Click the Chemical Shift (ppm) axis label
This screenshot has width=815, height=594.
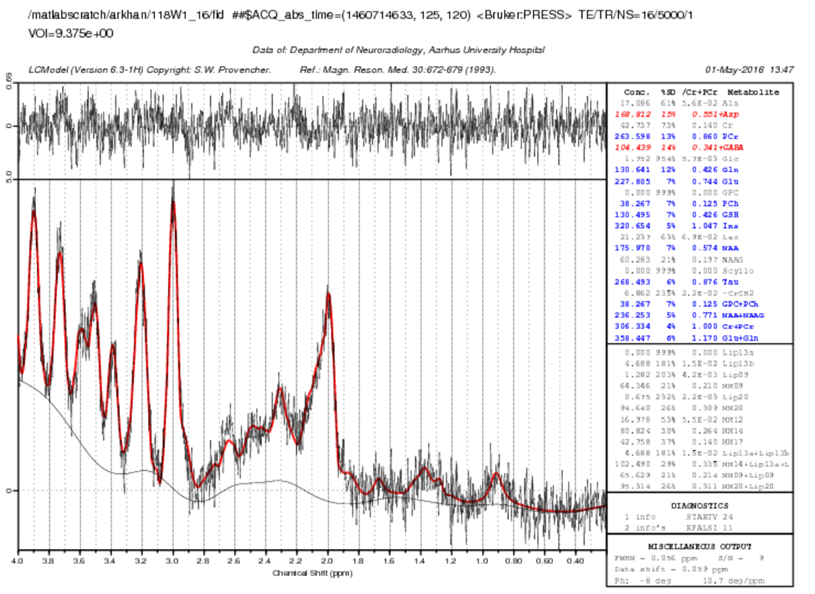tap(311, 573)
